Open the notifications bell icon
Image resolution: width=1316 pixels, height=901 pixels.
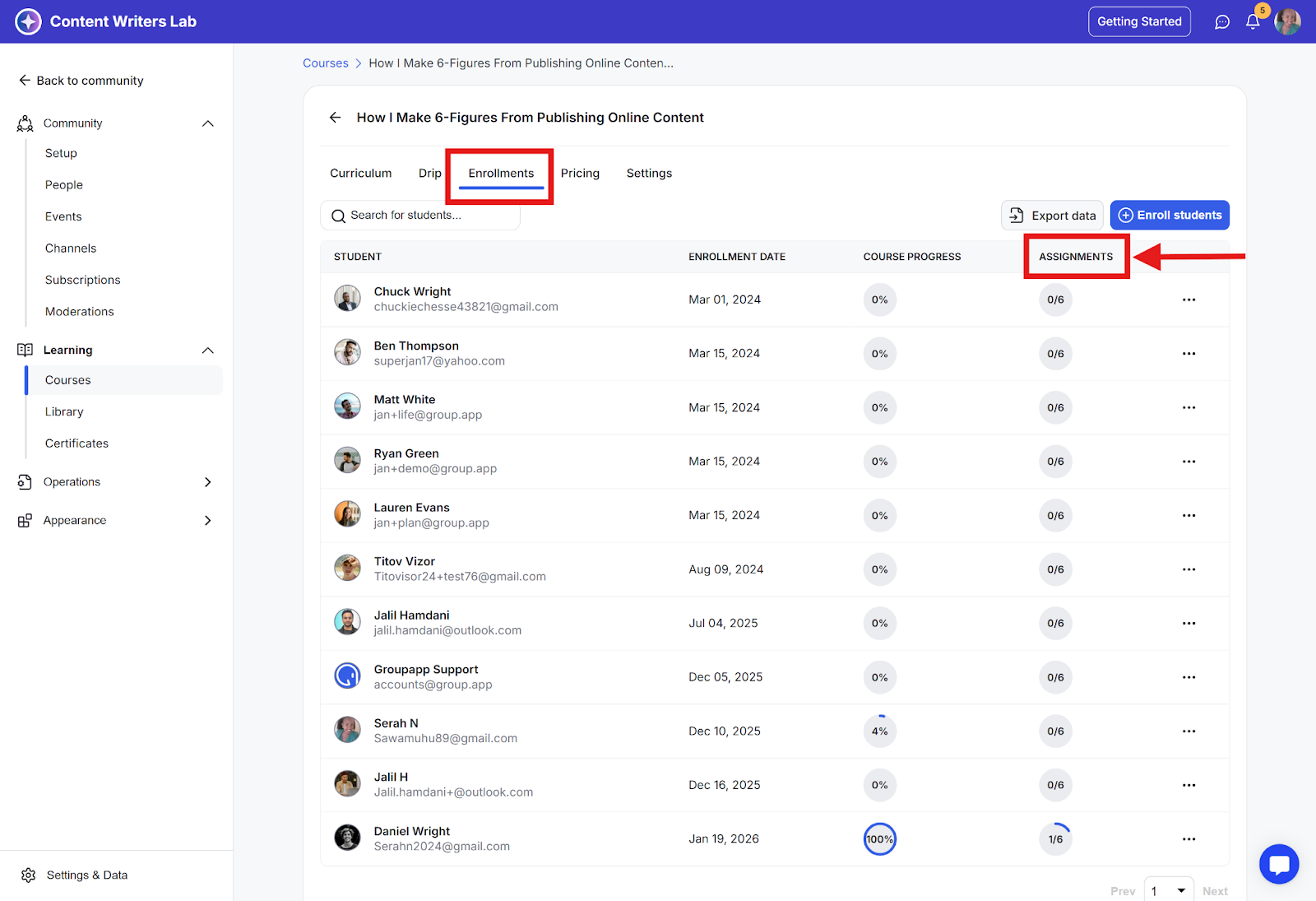(x=1253, y=22)
